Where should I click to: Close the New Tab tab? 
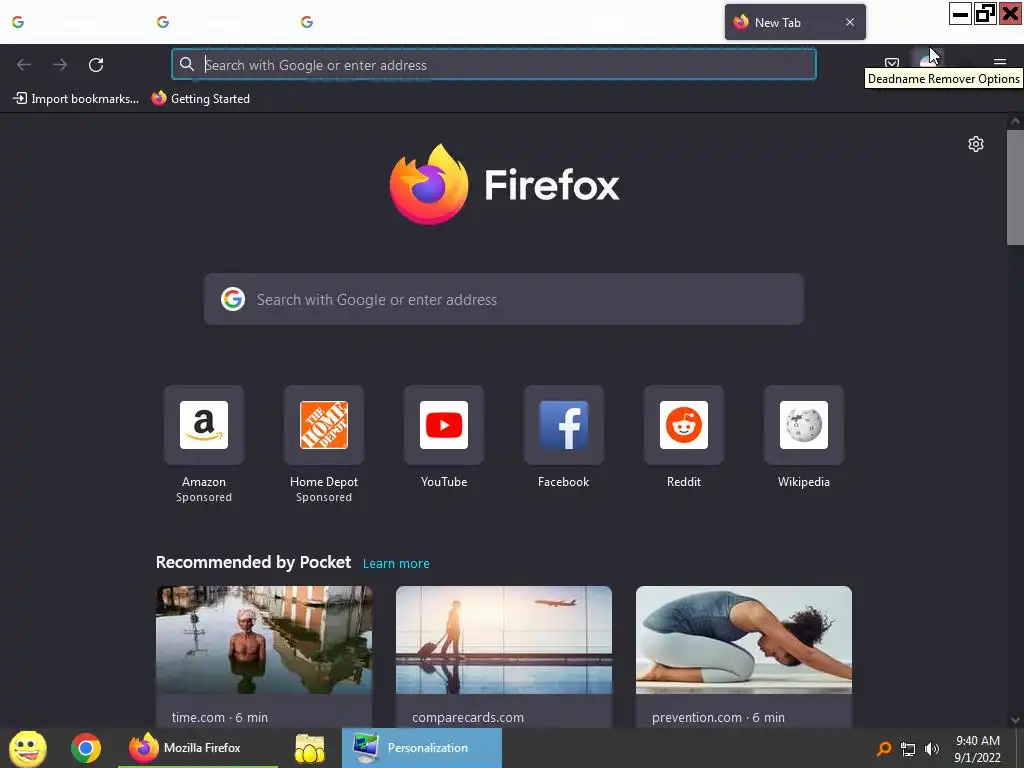850,22
